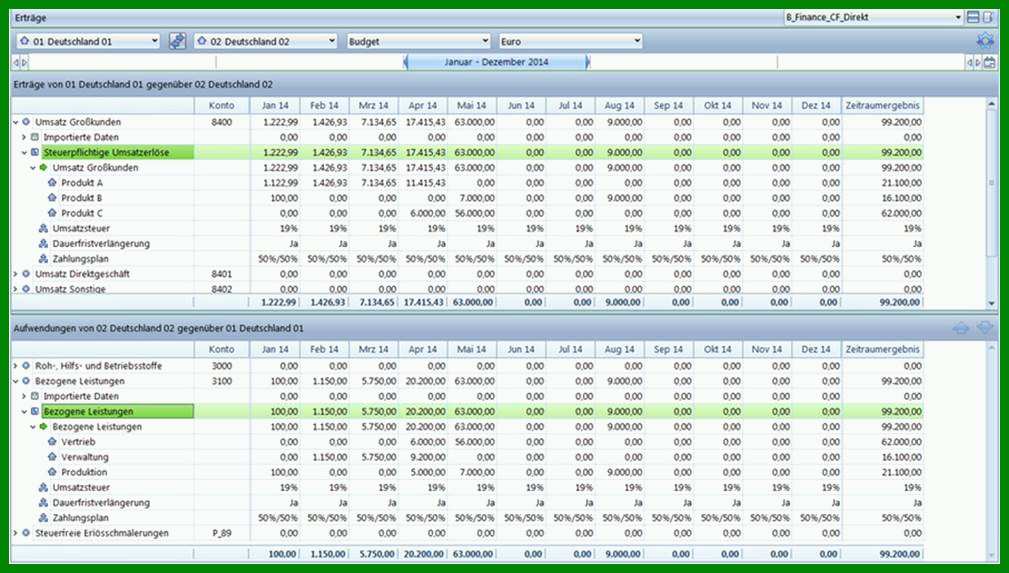Click the down arrow in the Aufwendungen header
Screen dimensions: 1009x573
tap(985, 328)
